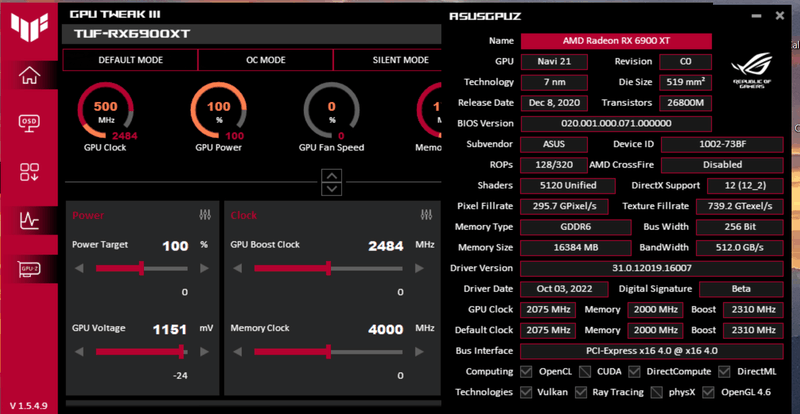Viewport: 800px width, 414px height.
Task: Decrease Memory Clock with left arrow
Action: click(x=238, y=352)
